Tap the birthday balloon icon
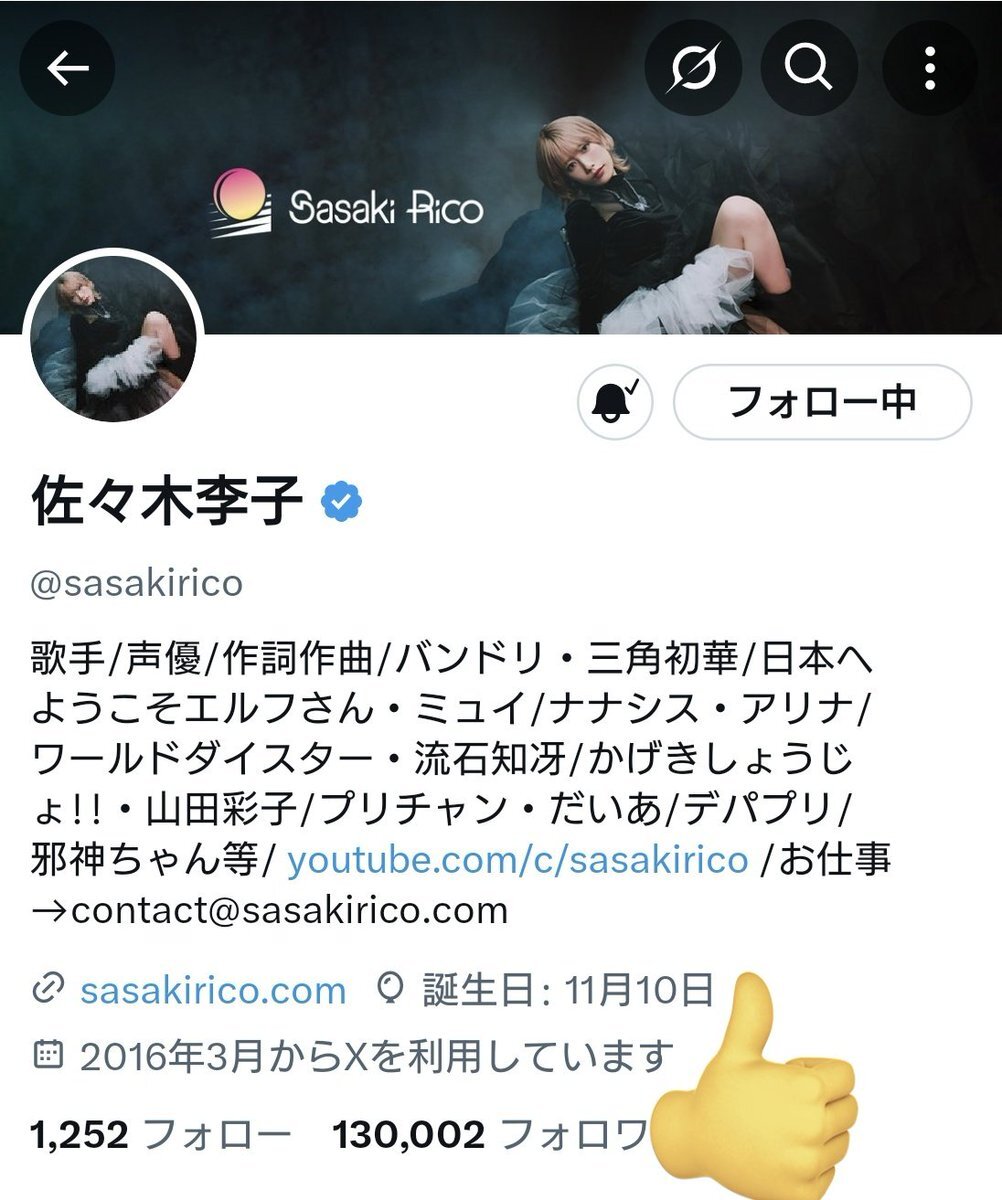Screen dimensions: 1002x1200 tap(388, 990)
